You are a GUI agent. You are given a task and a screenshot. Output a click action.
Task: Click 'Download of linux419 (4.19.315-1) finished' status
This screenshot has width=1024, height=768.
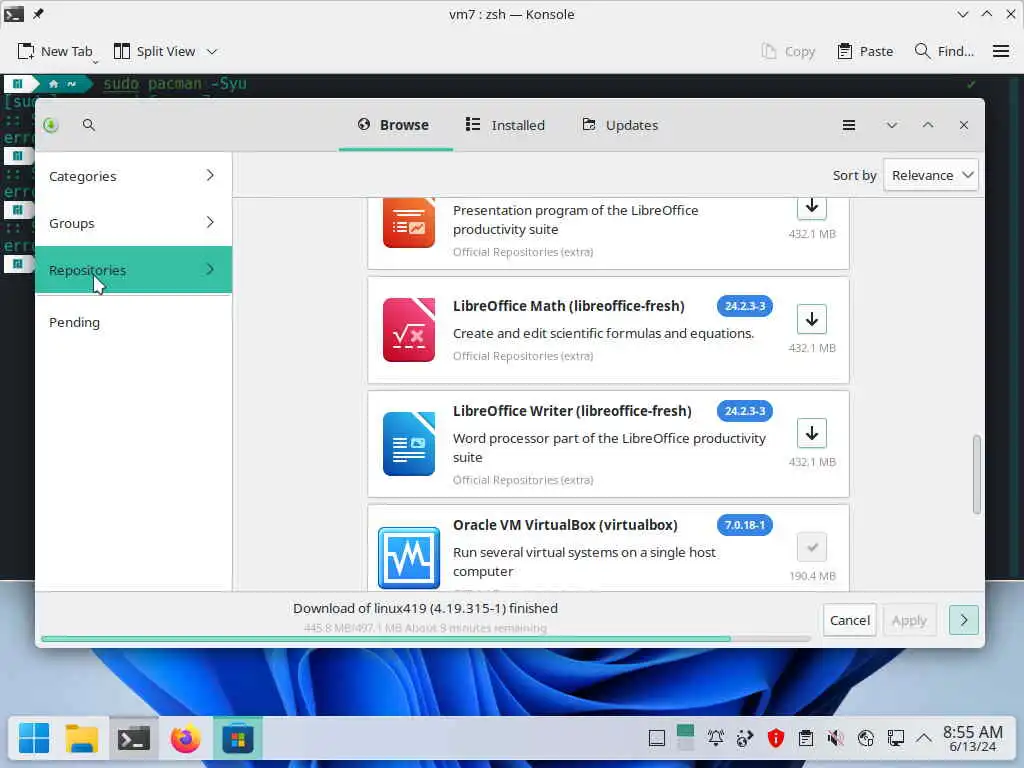pos(425,608)
